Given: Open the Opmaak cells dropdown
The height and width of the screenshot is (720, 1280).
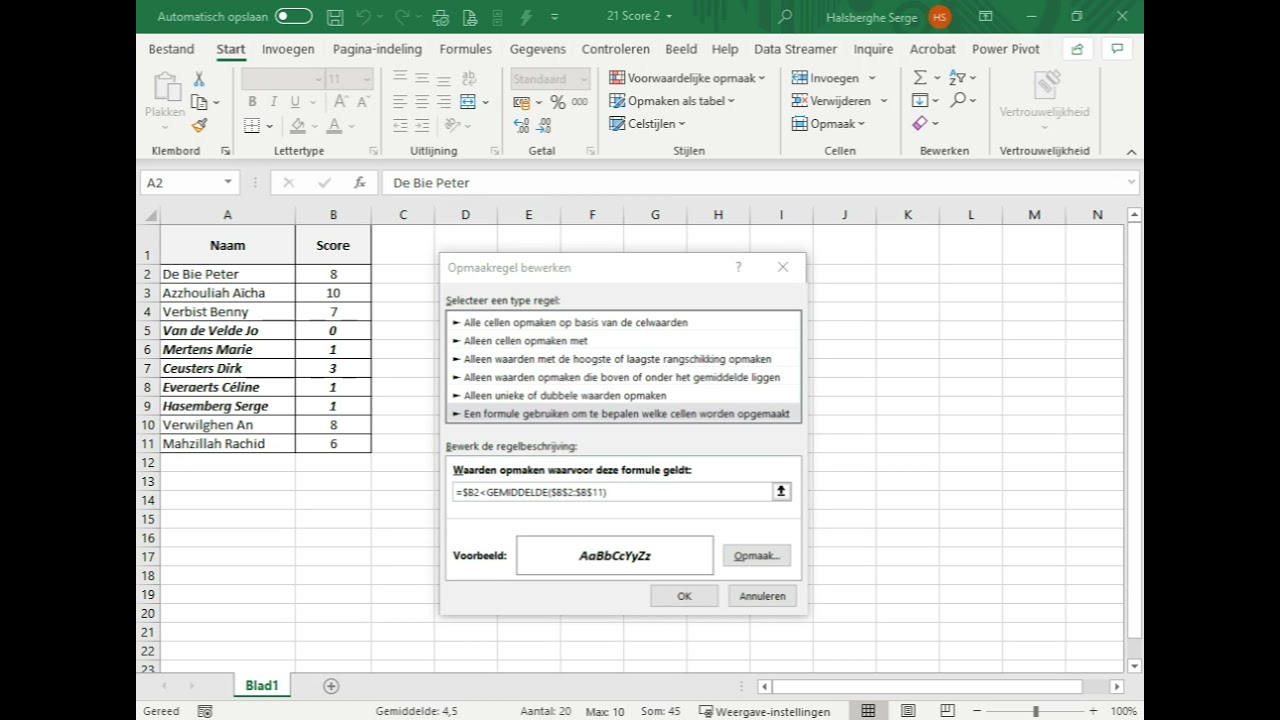Looking at the screenshot, I should click(828, 124).
